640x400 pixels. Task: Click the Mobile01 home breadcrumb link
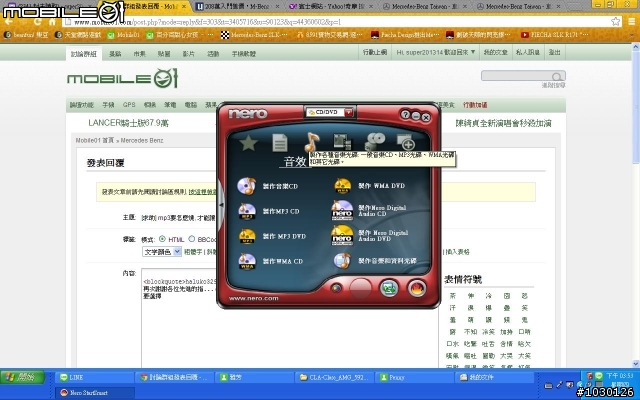pos(94,140)
